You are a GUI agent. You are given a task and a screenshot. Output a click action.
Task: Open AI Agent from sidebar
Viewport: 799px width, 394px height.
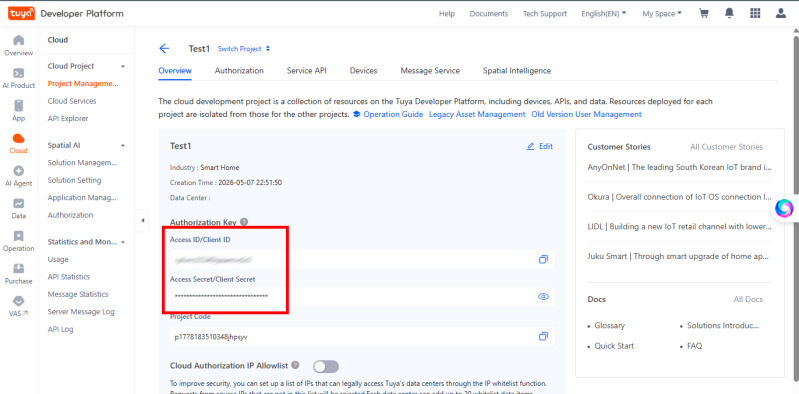pos(18,176)
